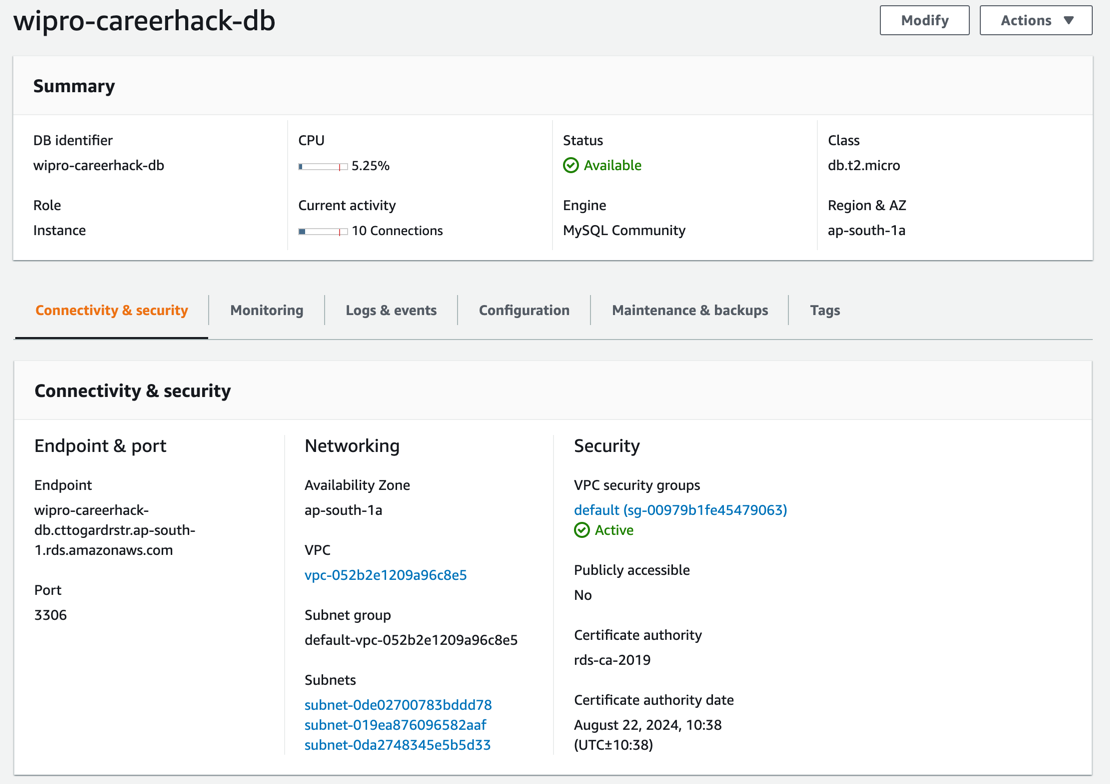This screenshot has width=1110, height=784.
Task: Open default security group sg-00979b1fe45479063 link
Action: (x=680, y=510)
